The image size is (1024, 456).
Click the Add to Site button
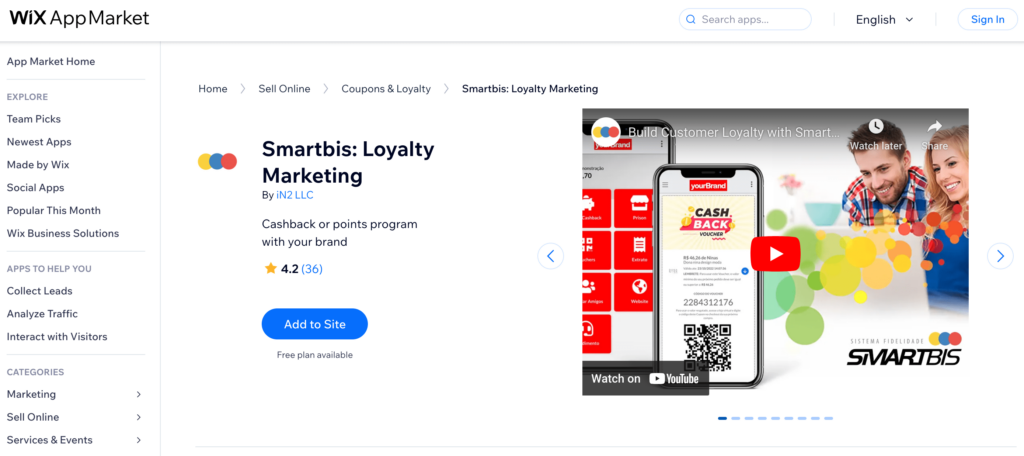point(315,324)
